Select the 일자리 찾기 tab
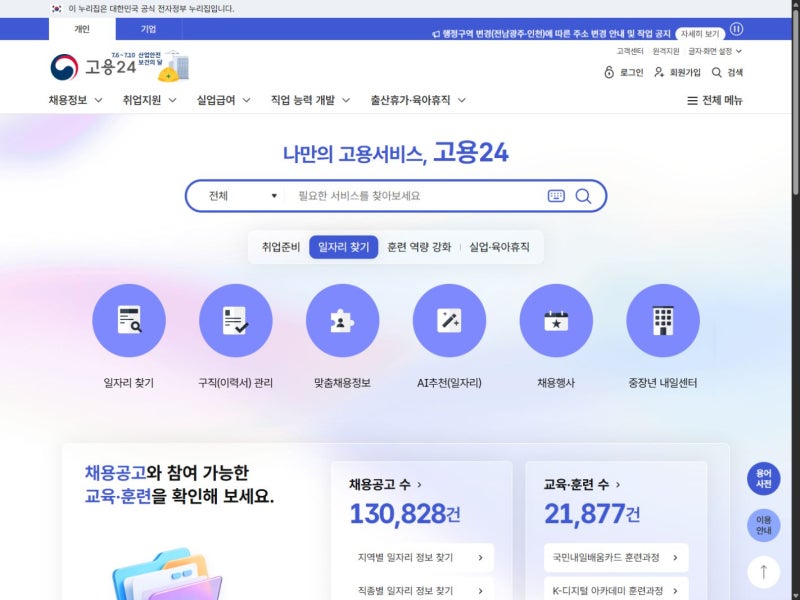800x600 pixels. [x=343, y=247]
